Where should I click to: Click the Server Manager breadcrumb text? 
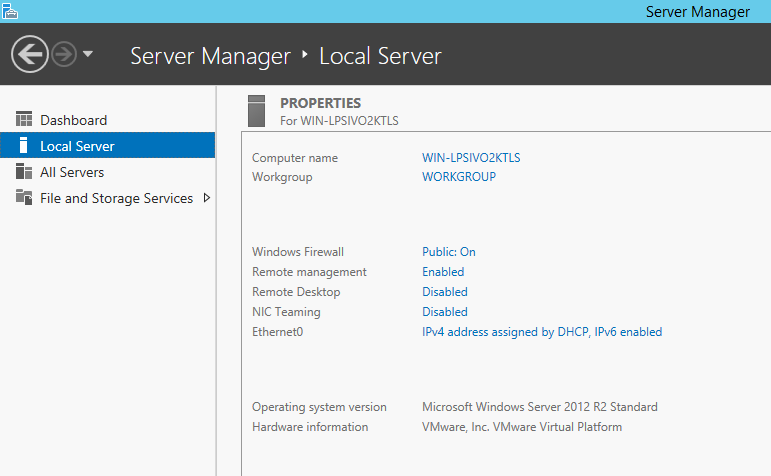(210, 56)
